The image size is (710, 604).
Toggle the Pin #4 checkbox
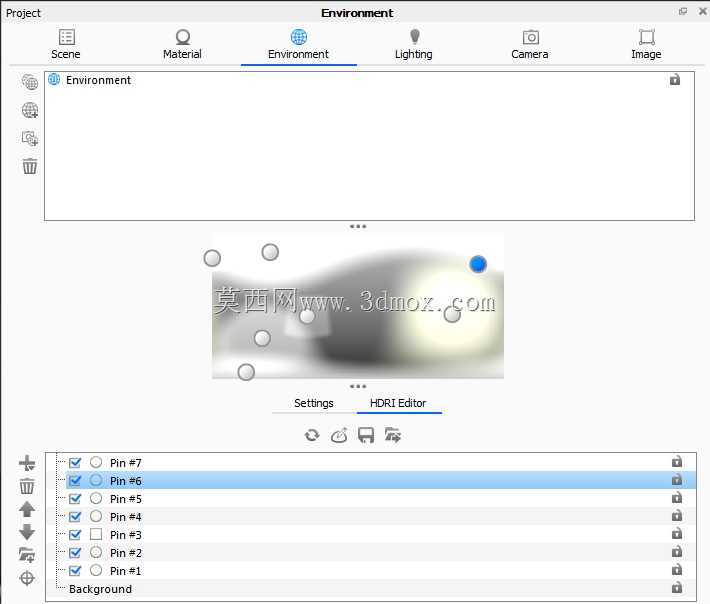75,517
